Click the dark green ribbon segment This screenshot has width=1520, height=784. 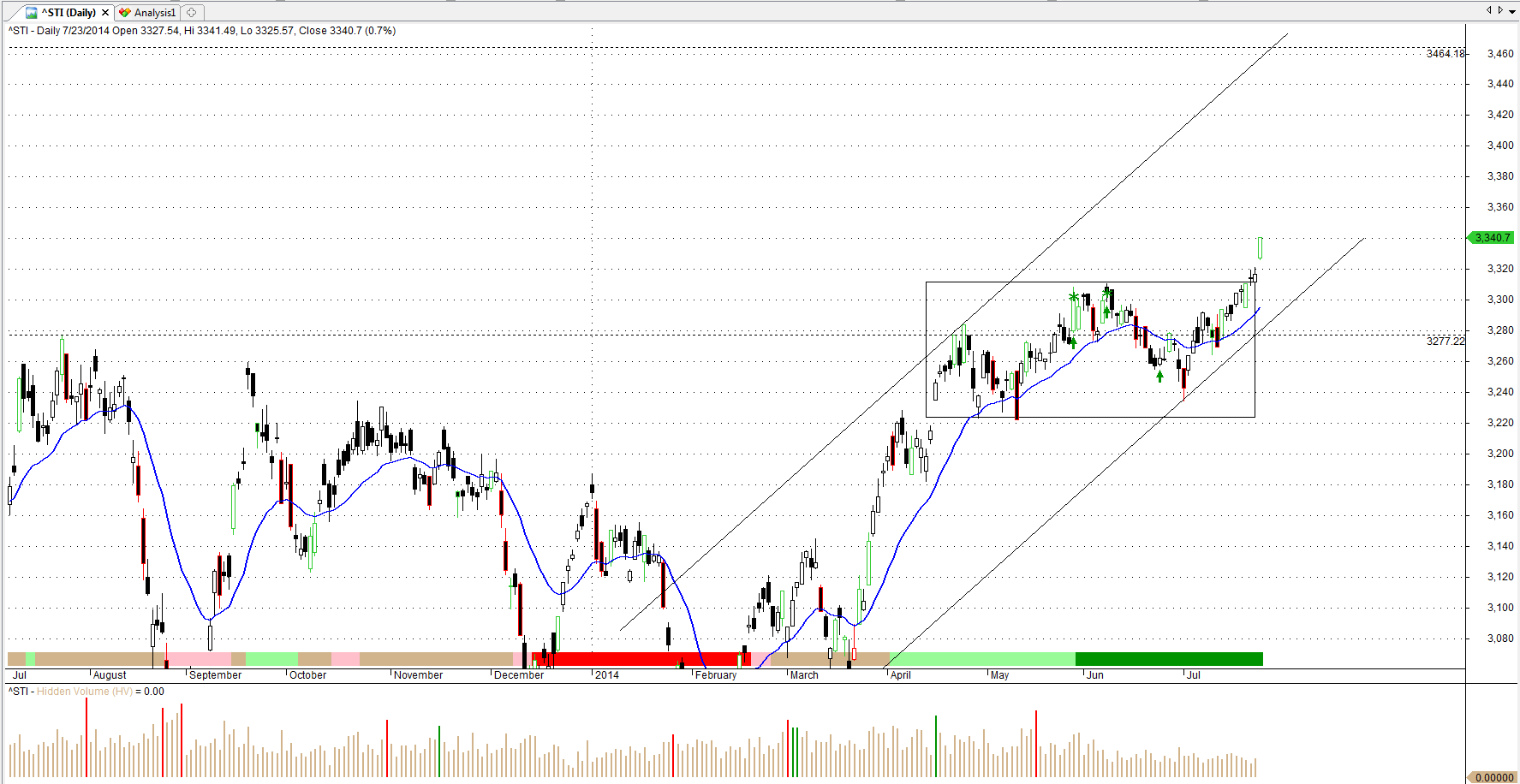pos(1168,659)
